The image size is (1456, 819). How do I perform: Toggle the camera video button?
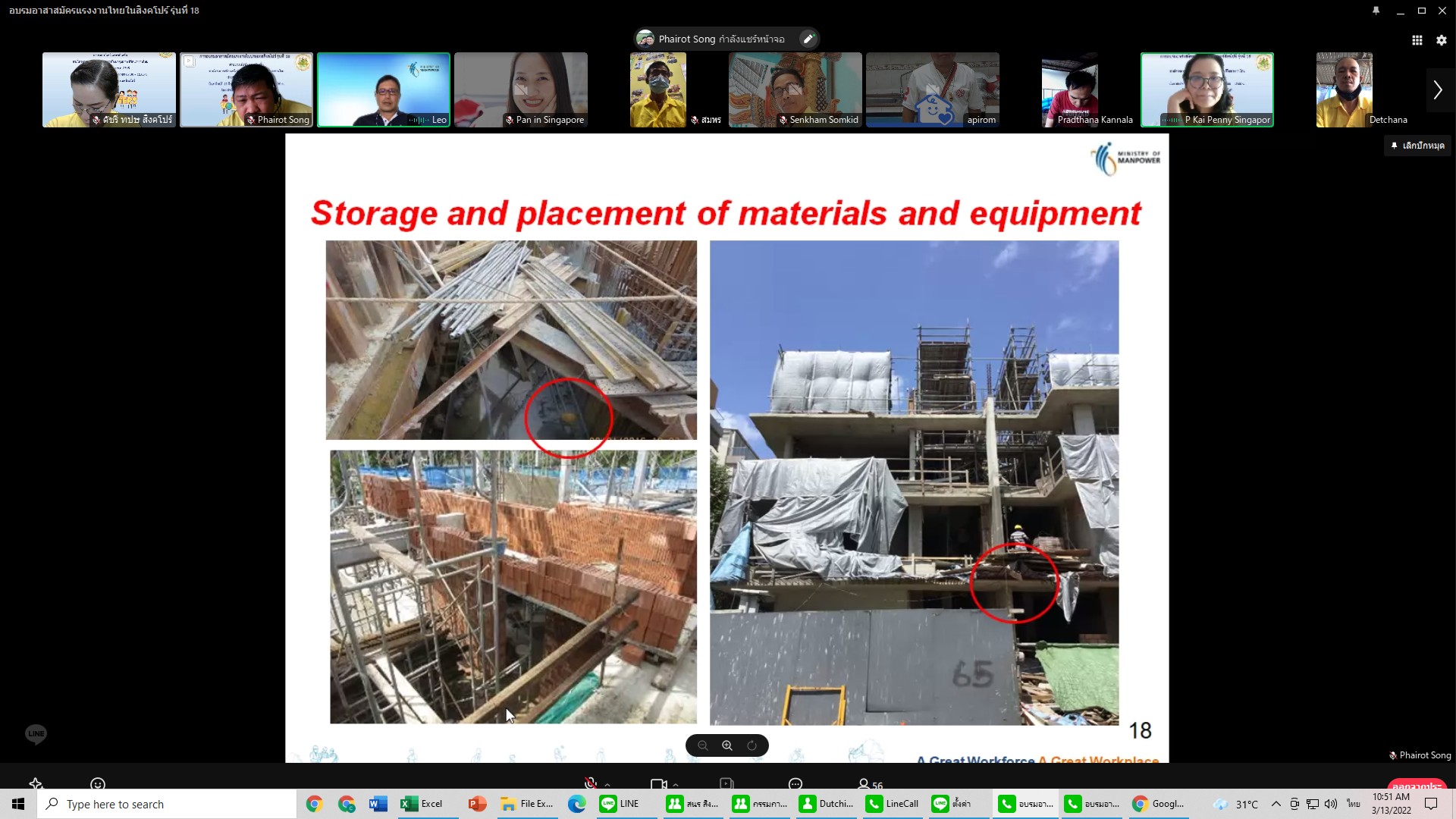point(658,784)
